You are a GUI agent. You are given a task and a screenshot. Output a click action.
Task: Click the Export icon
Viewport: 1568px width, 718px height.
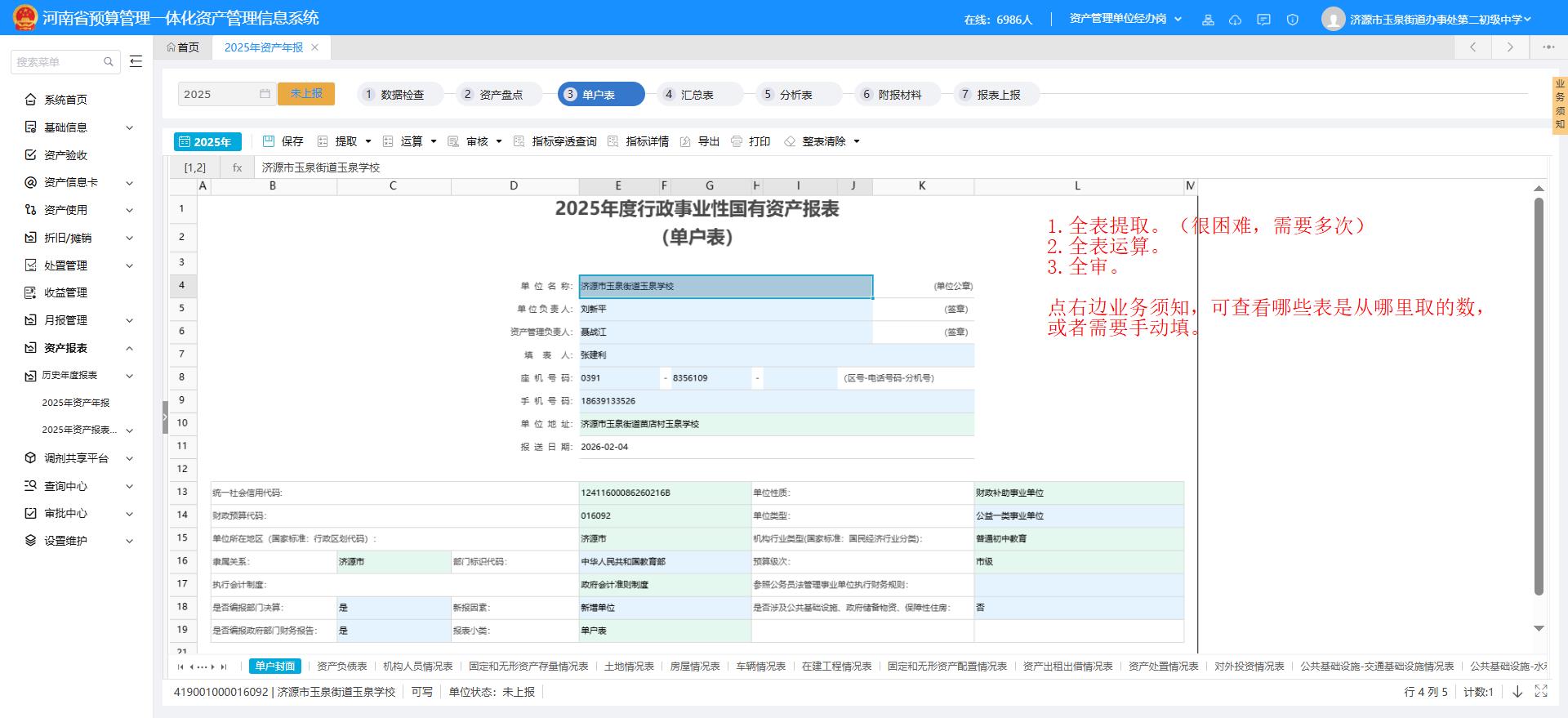[686, 141]
